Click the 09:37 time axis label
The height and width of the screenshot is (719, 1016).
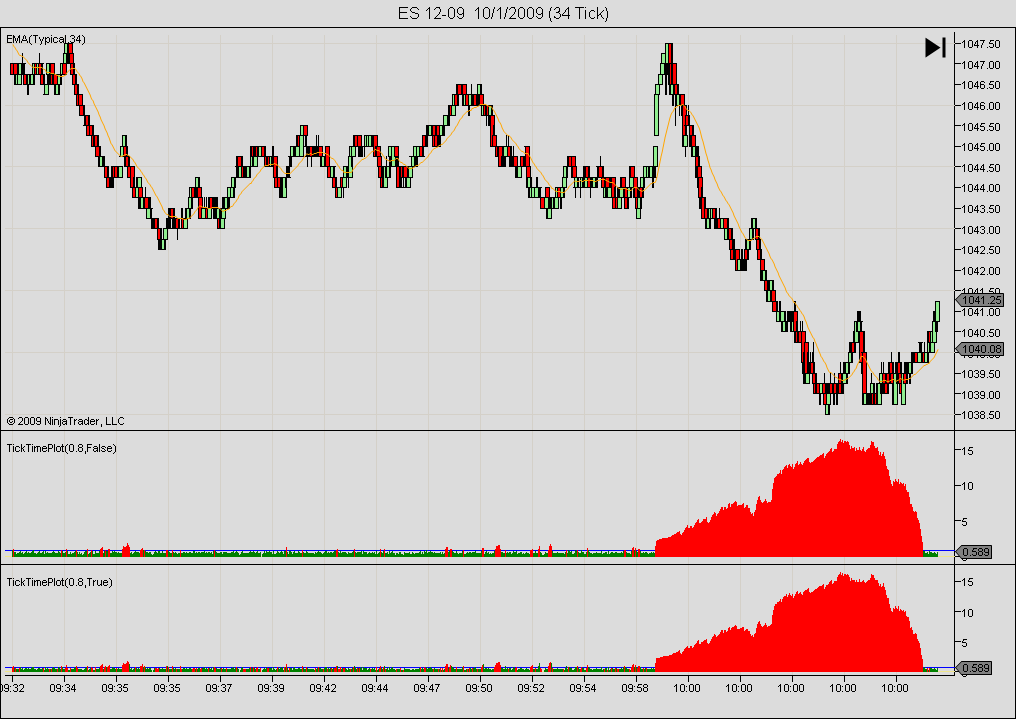[x=218, y=688]
